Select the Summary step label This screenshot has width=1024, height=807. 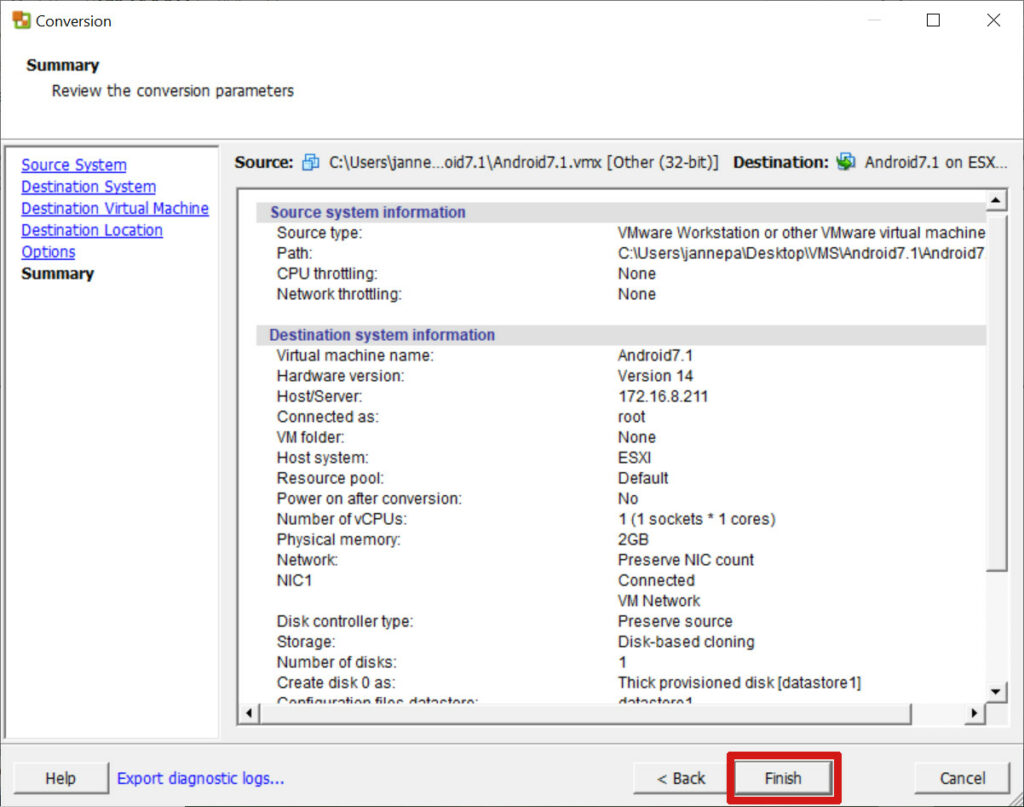coord(57,274)
